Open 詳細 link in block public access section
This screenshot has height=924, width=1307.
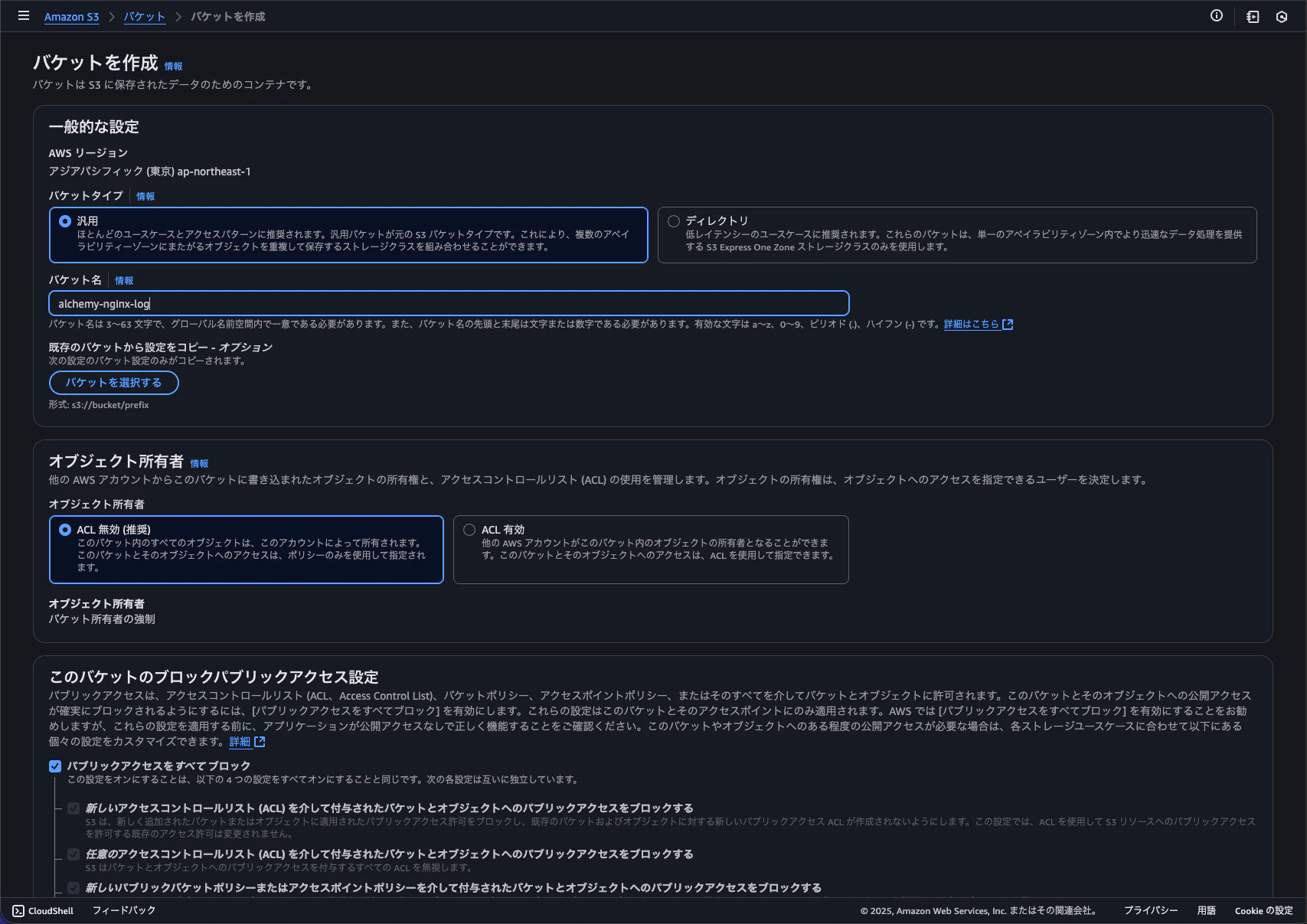point(240,742)
